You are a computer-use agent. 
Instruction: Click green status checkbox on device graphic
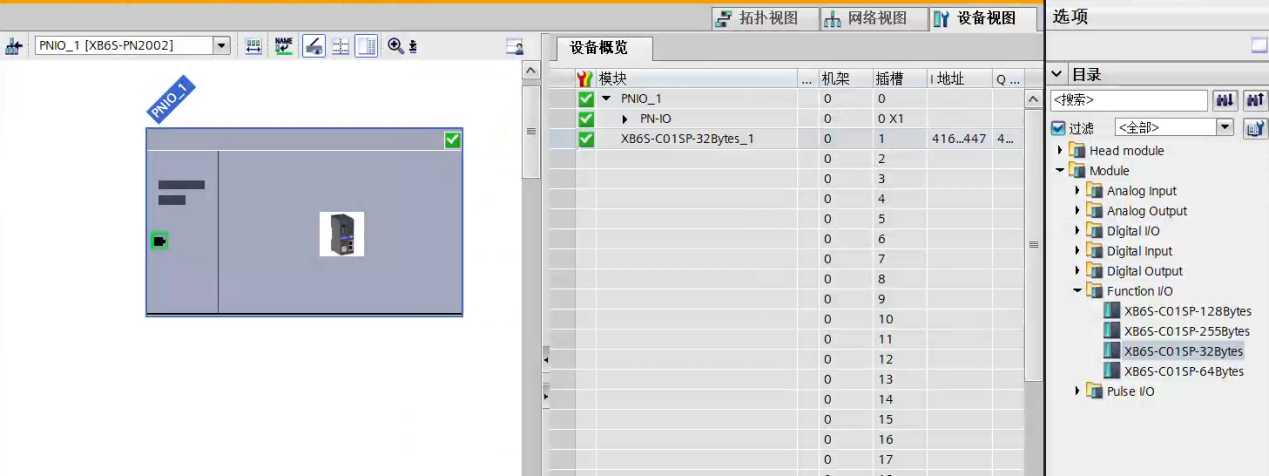point(453,141)
